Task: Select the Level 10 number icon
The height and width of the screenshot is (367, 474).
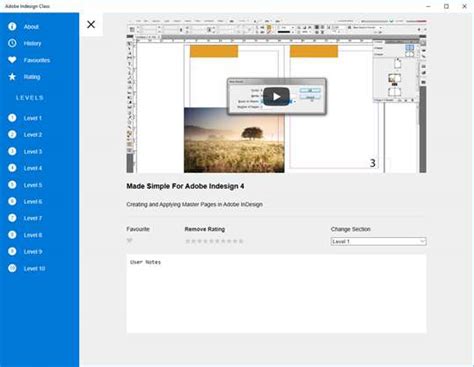Action: [x=12, y=268]
